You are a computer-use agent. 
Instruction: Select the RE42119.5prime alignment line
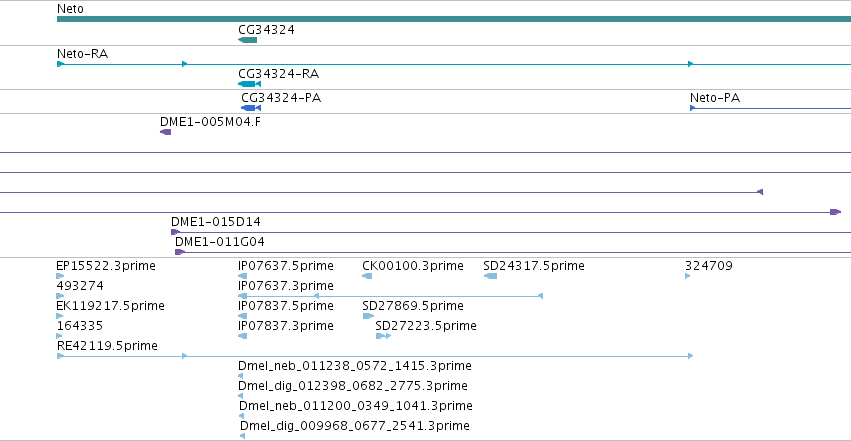click(375, 356)
